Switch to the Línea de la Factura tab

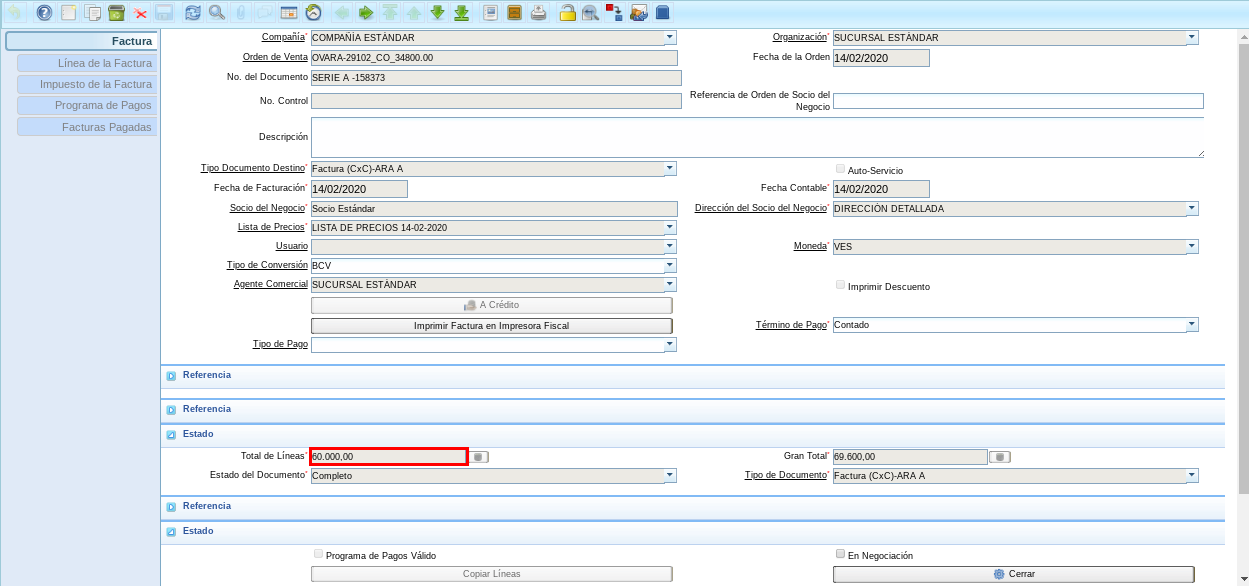[x=86, y=63]
